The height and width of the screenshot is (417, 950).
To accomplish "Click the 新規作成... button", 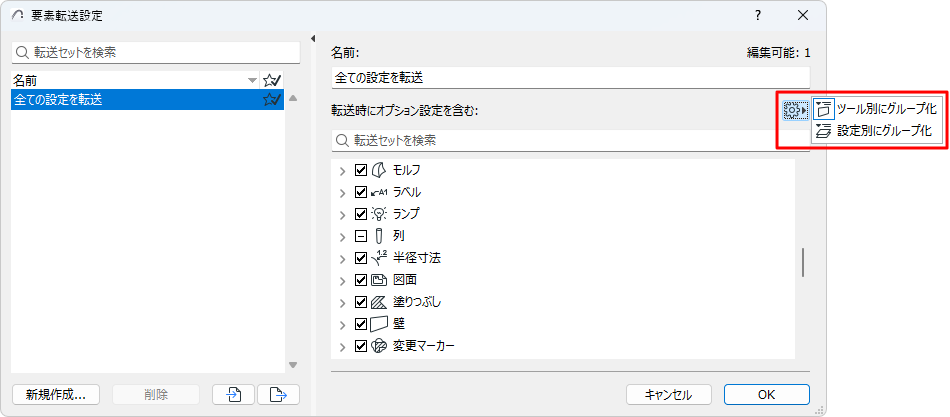I will [56, 395].
